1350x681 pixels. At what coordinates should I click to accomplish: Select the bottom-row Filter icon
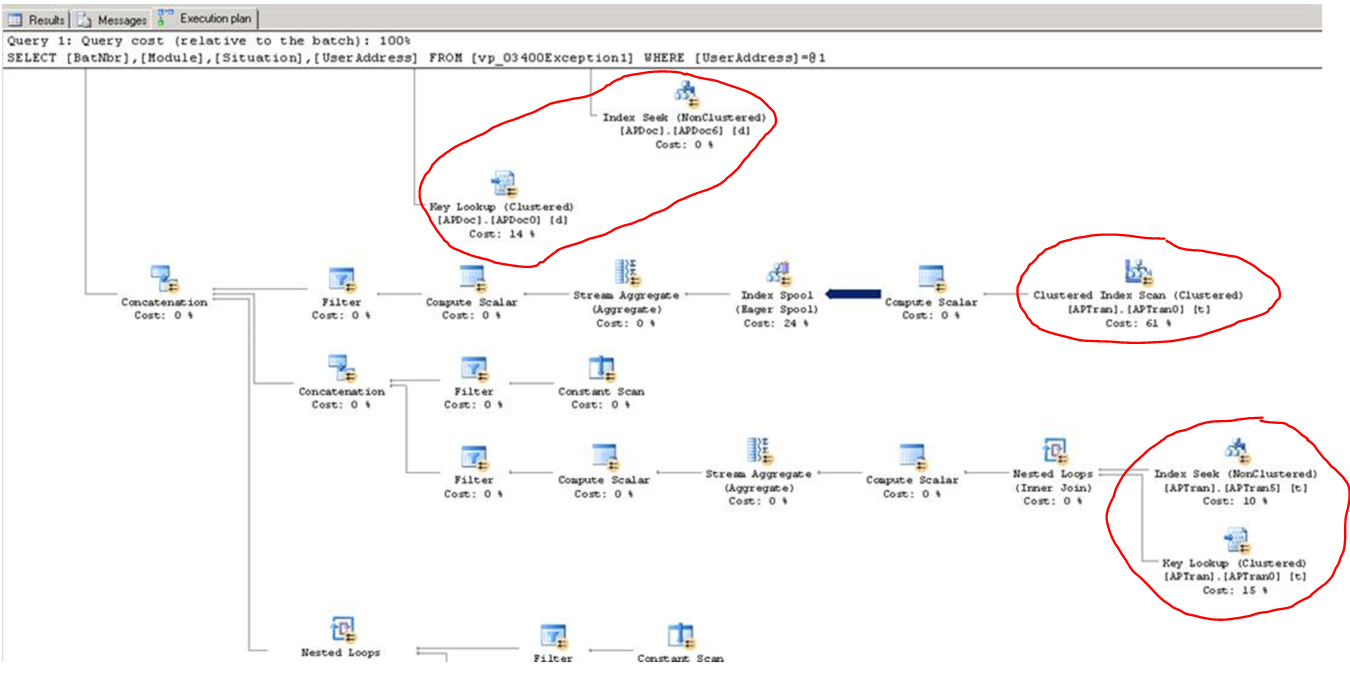(x=552, y=635)
